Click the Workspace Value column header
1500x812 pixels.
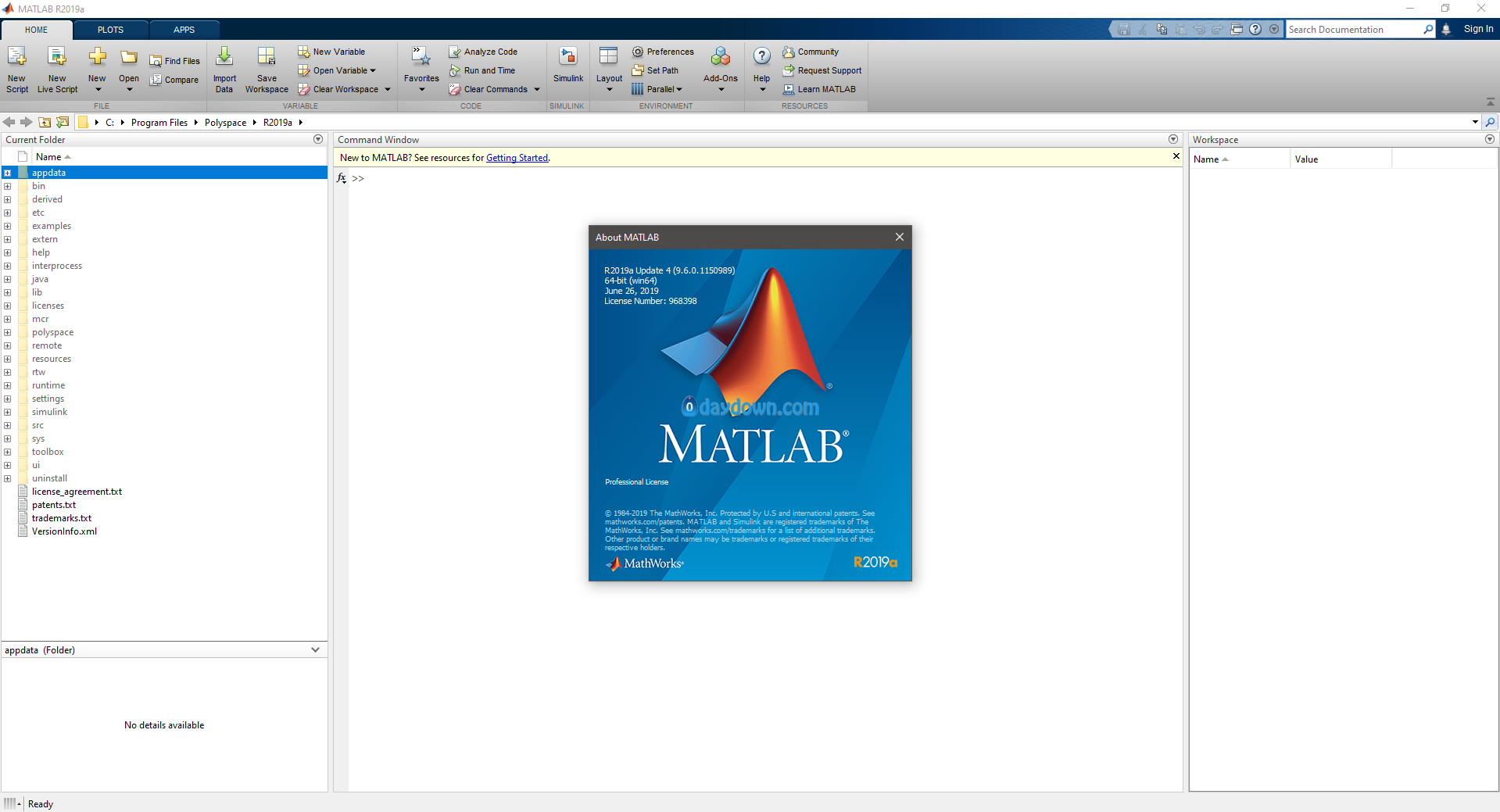point(1341,159)
